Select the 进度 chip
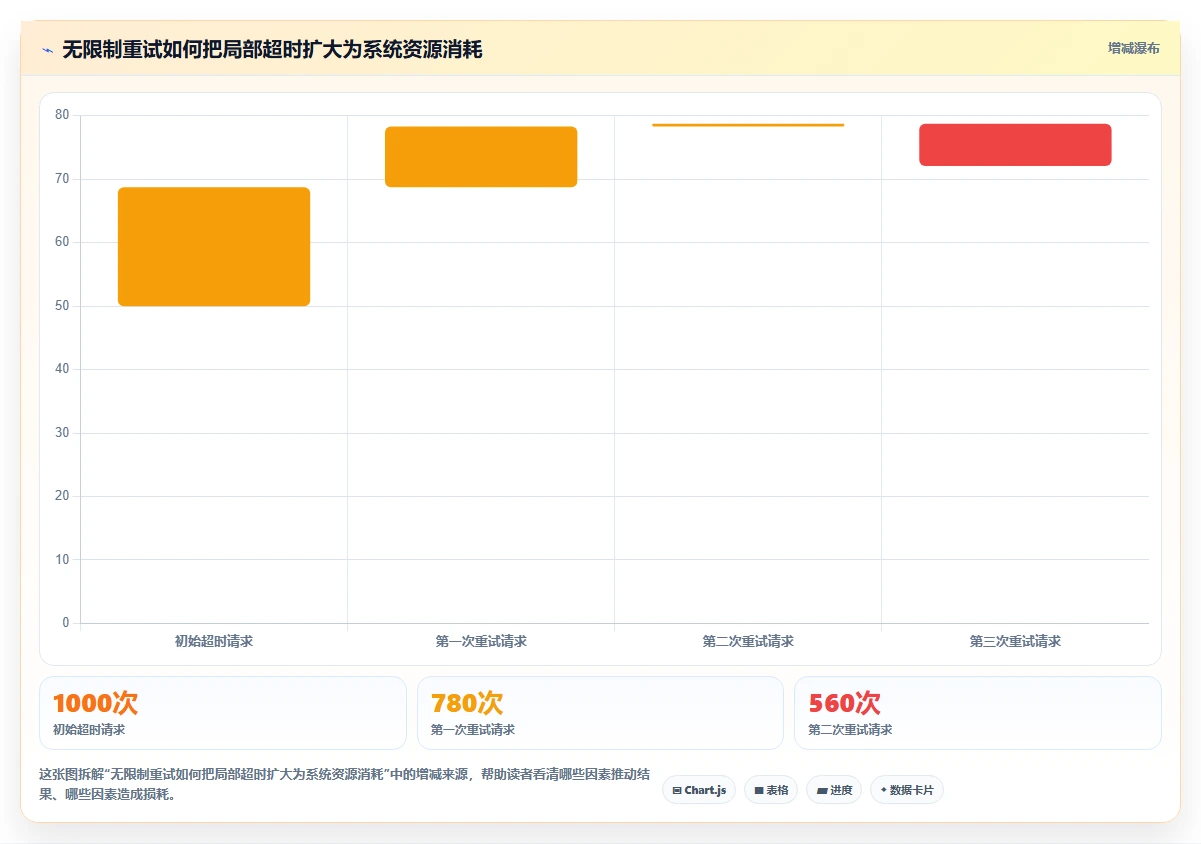The height and width of the screenshot is (844, 1201). pyautogui.click(x=834, y=790)
